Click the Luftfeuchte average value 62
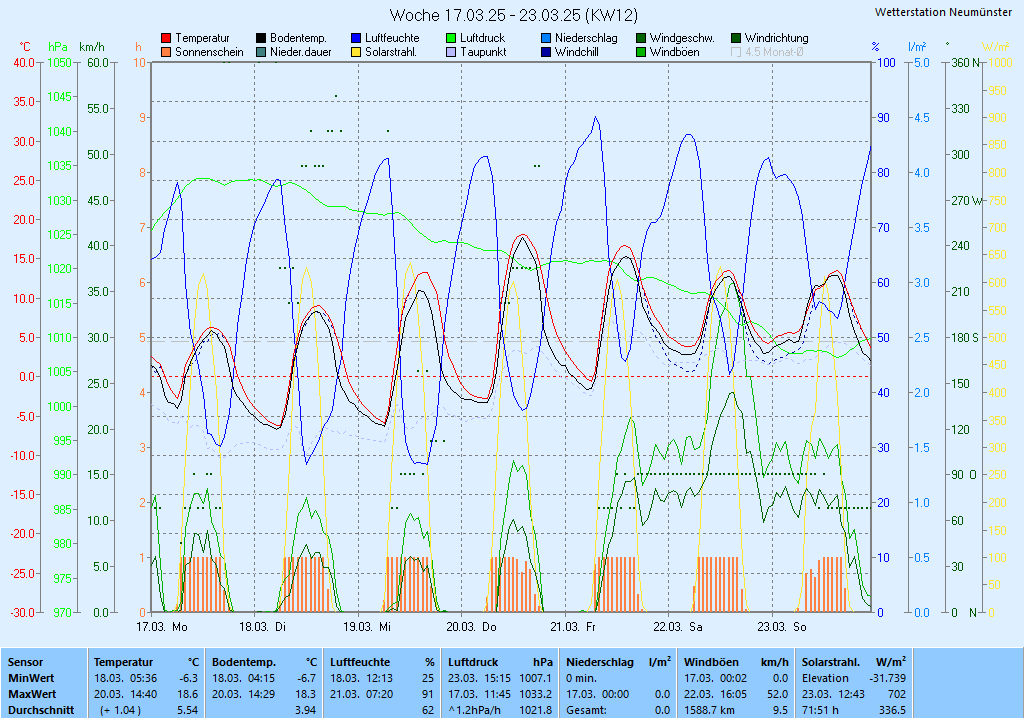The width and height of the screenshot is (1024, 718). click(x=428, y=710)
